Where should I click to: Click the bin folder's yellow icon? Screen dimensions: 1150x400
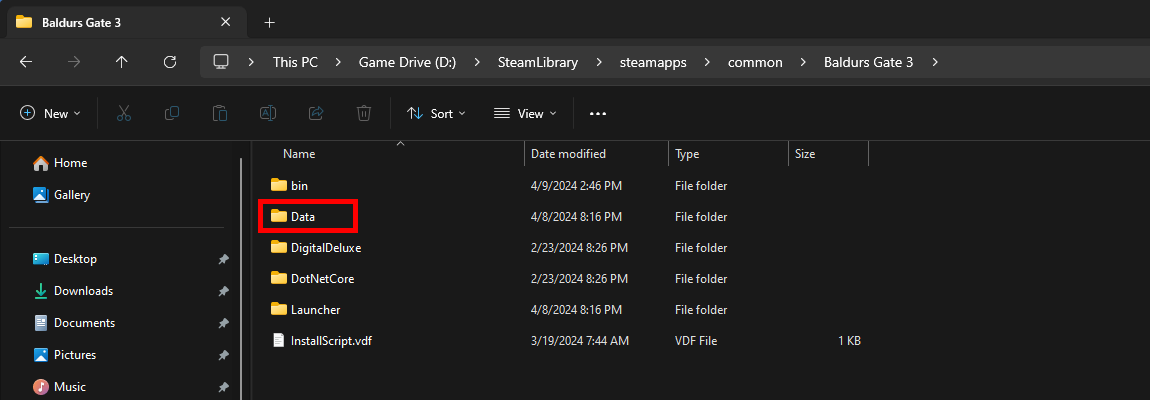279,185
